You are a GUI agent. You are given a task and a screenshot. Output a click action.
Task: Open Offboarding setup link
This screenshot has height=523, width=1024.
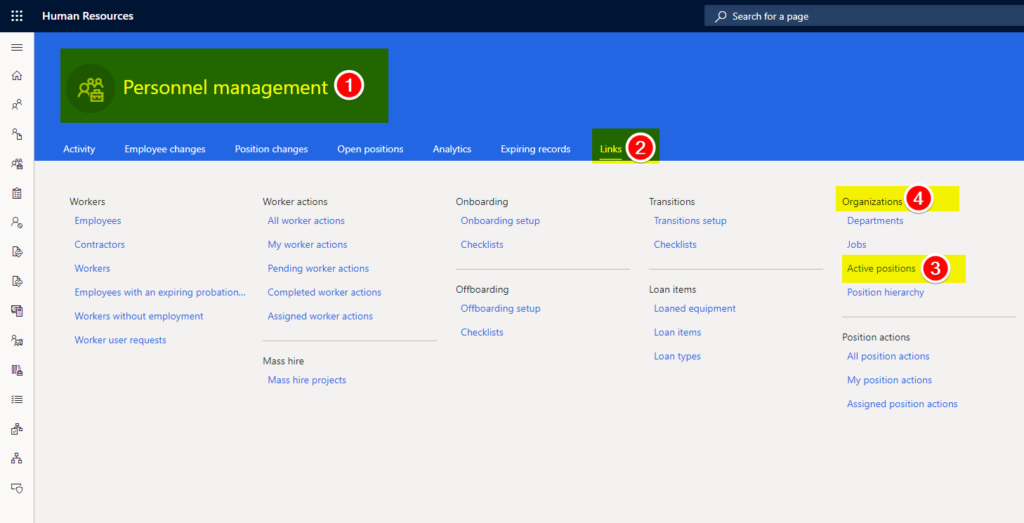(500, 308)
